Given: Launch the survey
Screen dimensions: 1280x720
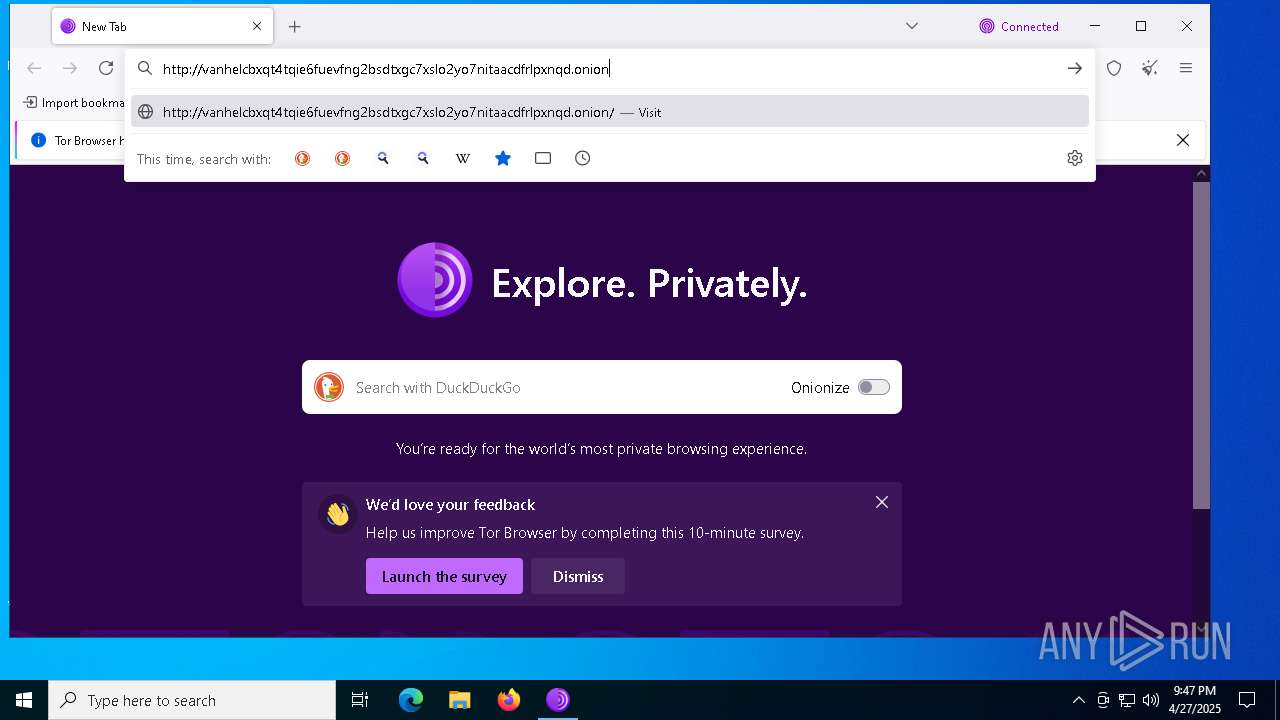Looking at the screenshot, I should [x=444, y=576].
